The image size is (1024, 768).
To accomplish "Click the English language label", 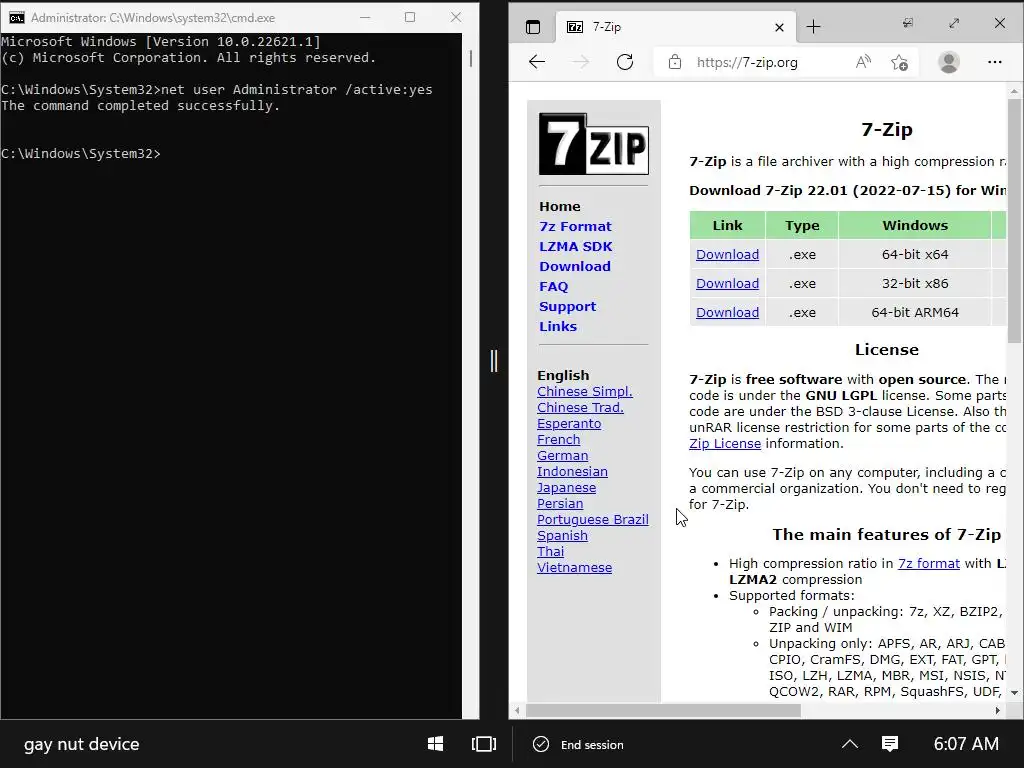I will pos(563,376).
